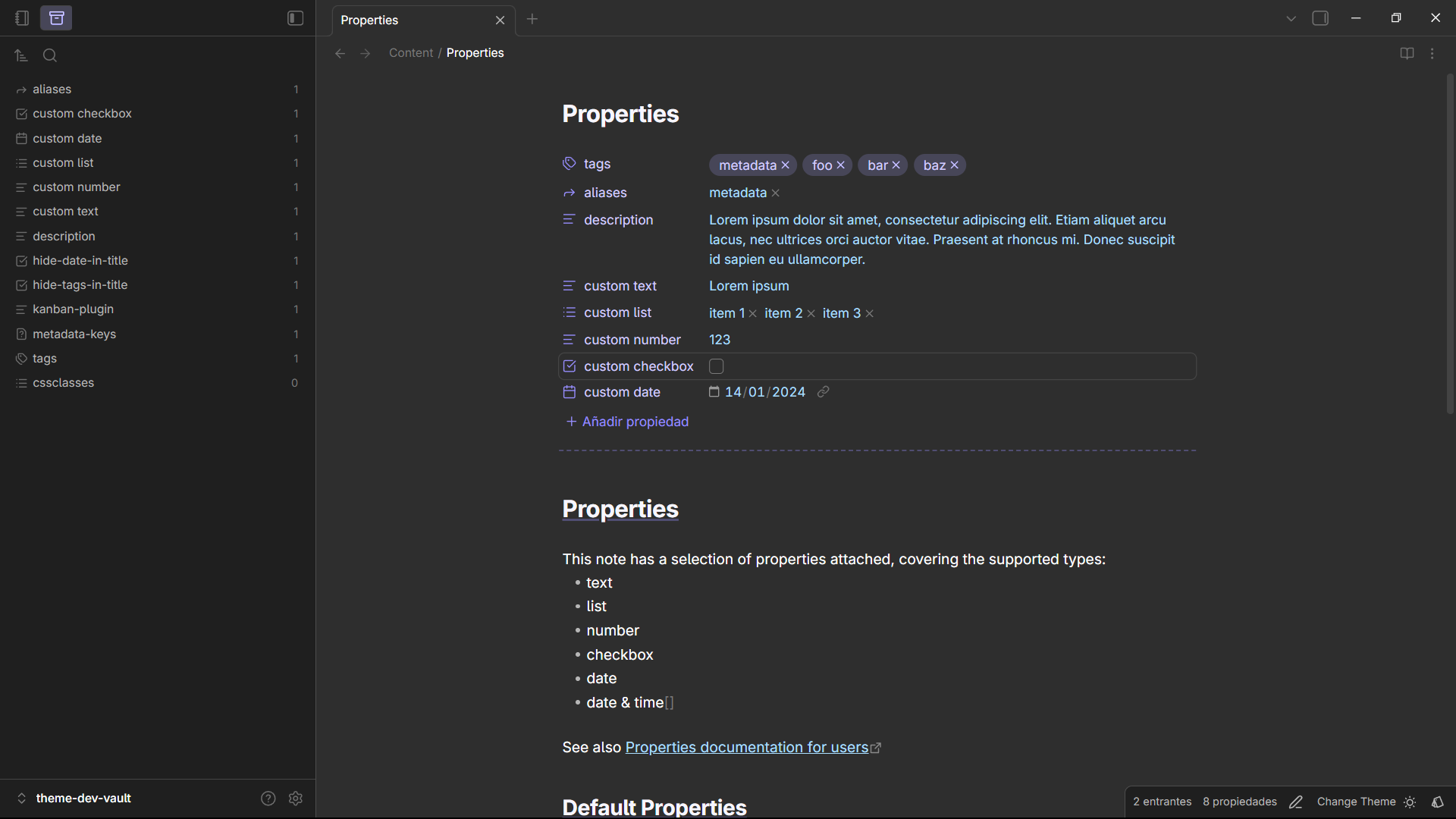
Task: Edit the custom number value 123
Action: pos(720,340)
